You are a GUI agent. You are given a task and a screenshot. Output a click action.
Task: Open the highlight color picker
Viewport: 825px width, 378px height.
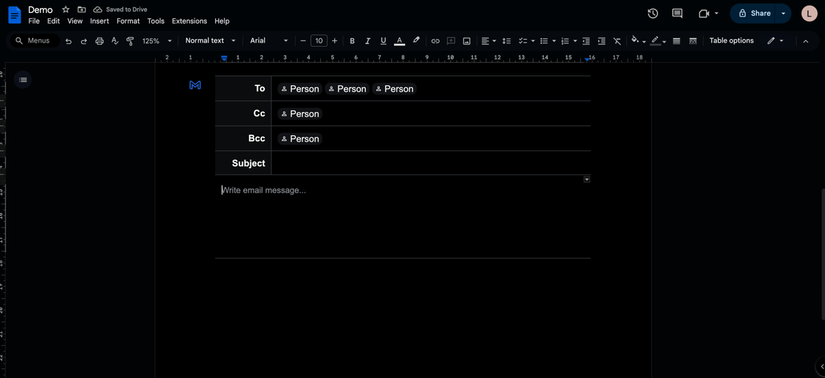(416, 41)
